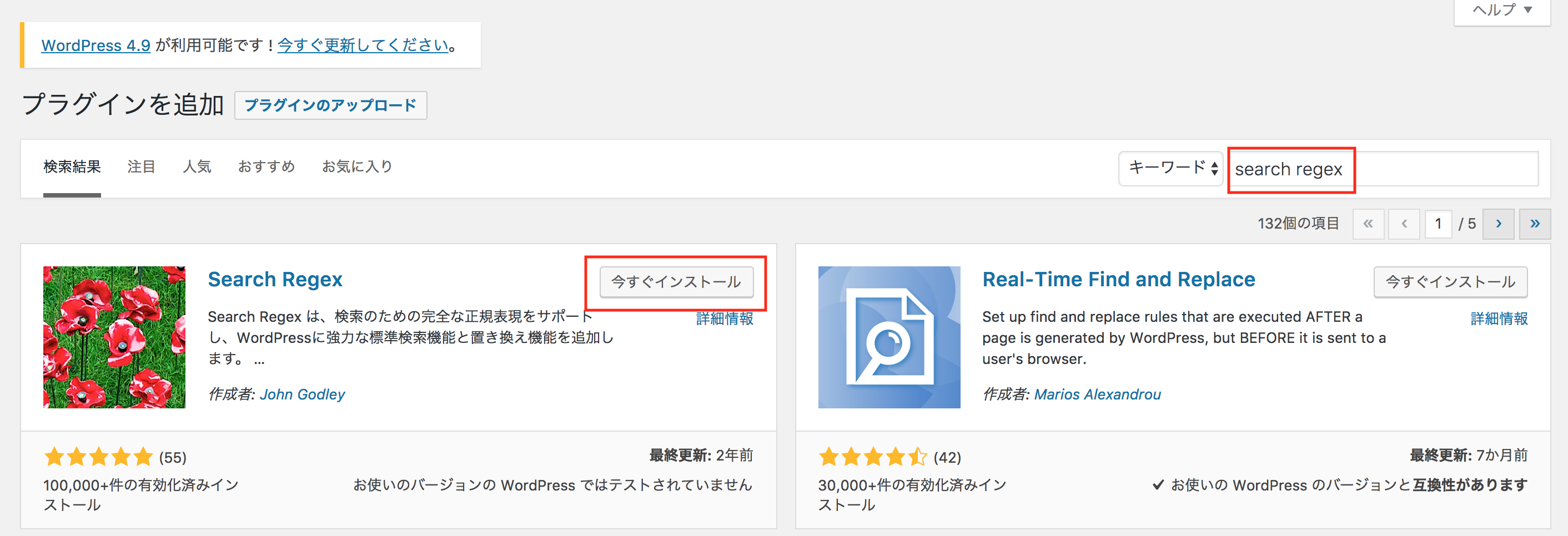Image resolution: width=1568 pixels, height=536 pixels.
Task: Install the Search Regex plugin
Action: point(676,282)
